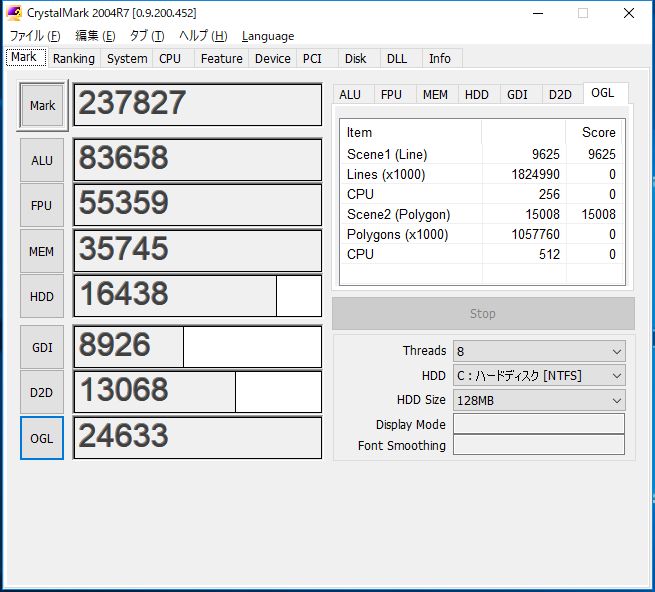Launch the GDI benchmark button
Image resolution: width=655 pixels, height=592 pixels.
coord(42,347)
